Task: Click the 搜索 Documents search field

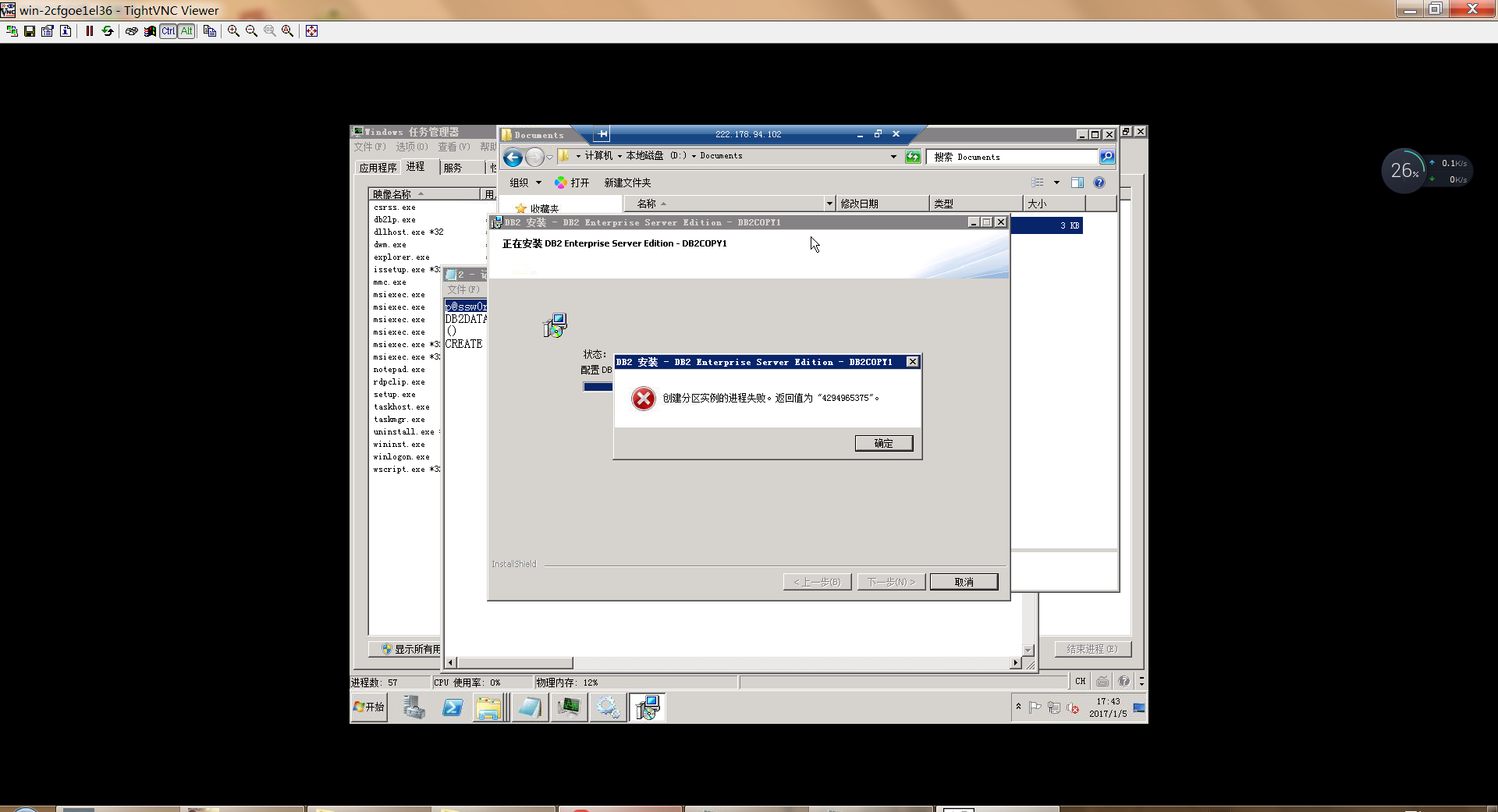Action: click(x=1013, y=157)
